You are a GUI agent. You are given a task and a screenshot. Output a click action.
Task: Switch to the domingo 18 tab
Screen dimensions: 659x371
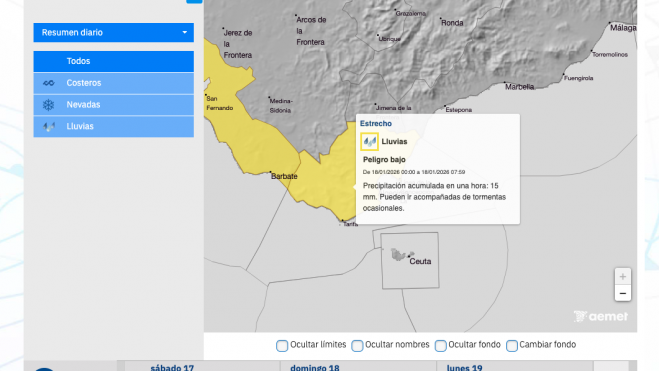point(315,368)
